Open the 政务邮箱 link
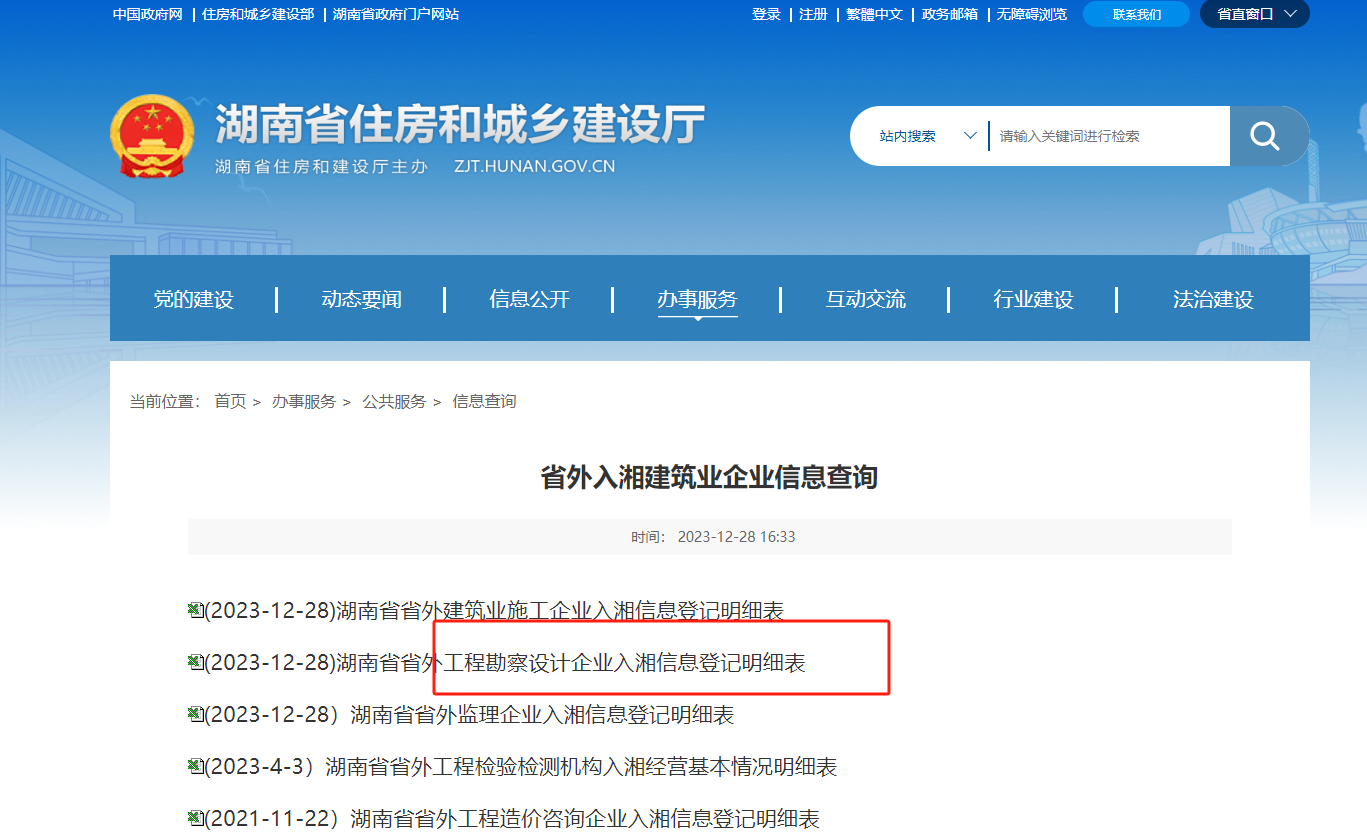Image resolution: width=1367 pixels, height=832 pixels. tap(949, 14)
